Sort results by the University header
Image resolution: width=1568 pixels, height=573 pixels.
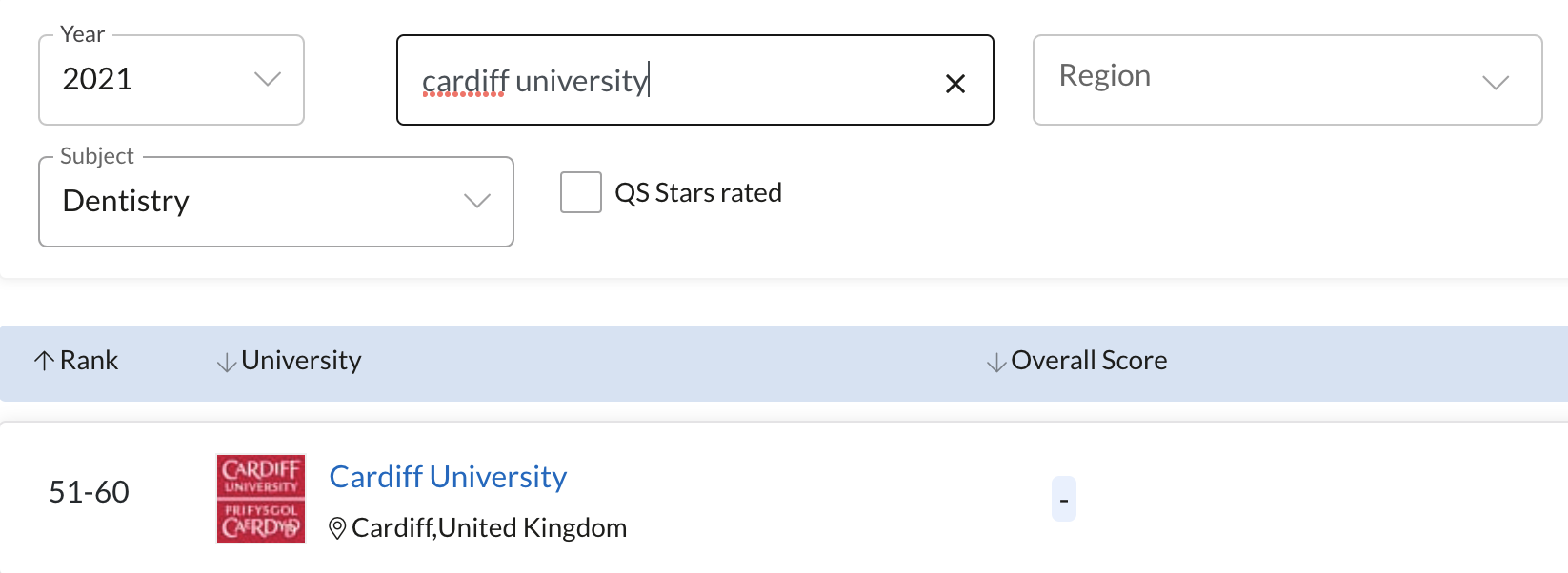click(x=301, y=361)
